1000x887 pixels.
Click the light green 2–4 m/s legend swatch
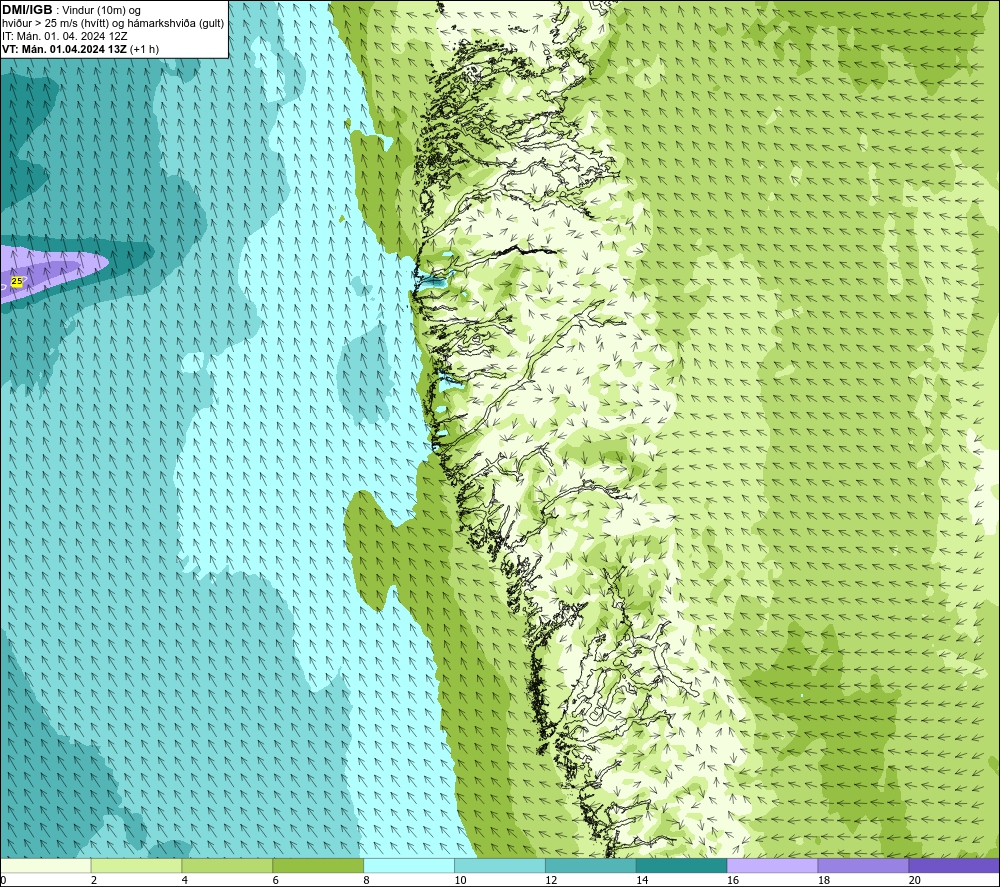[136, 866]
